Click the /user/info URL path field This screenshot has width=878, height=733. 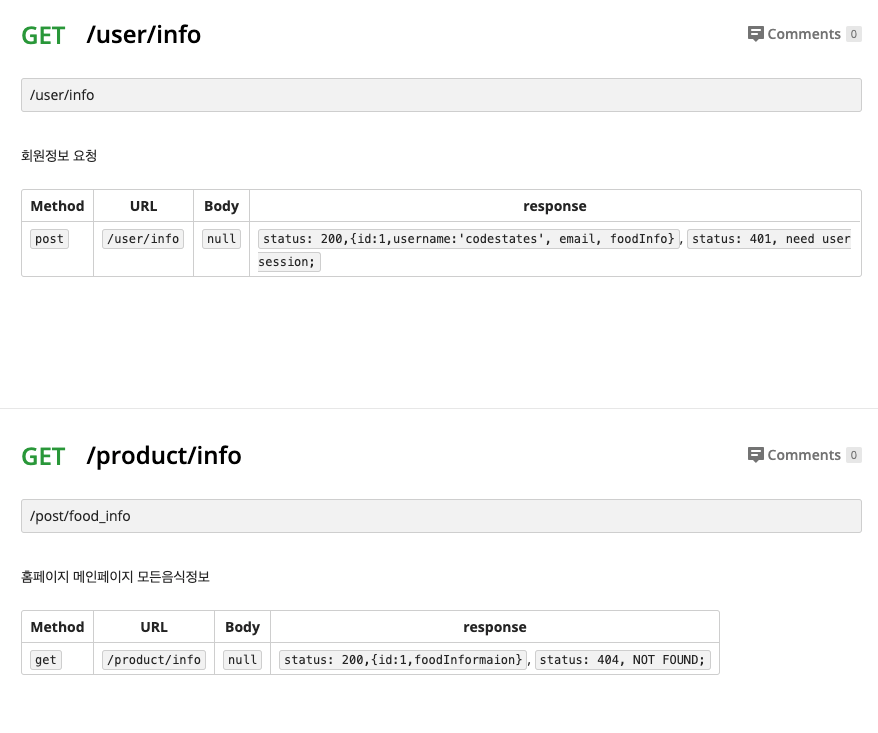(x=440, y=94)
